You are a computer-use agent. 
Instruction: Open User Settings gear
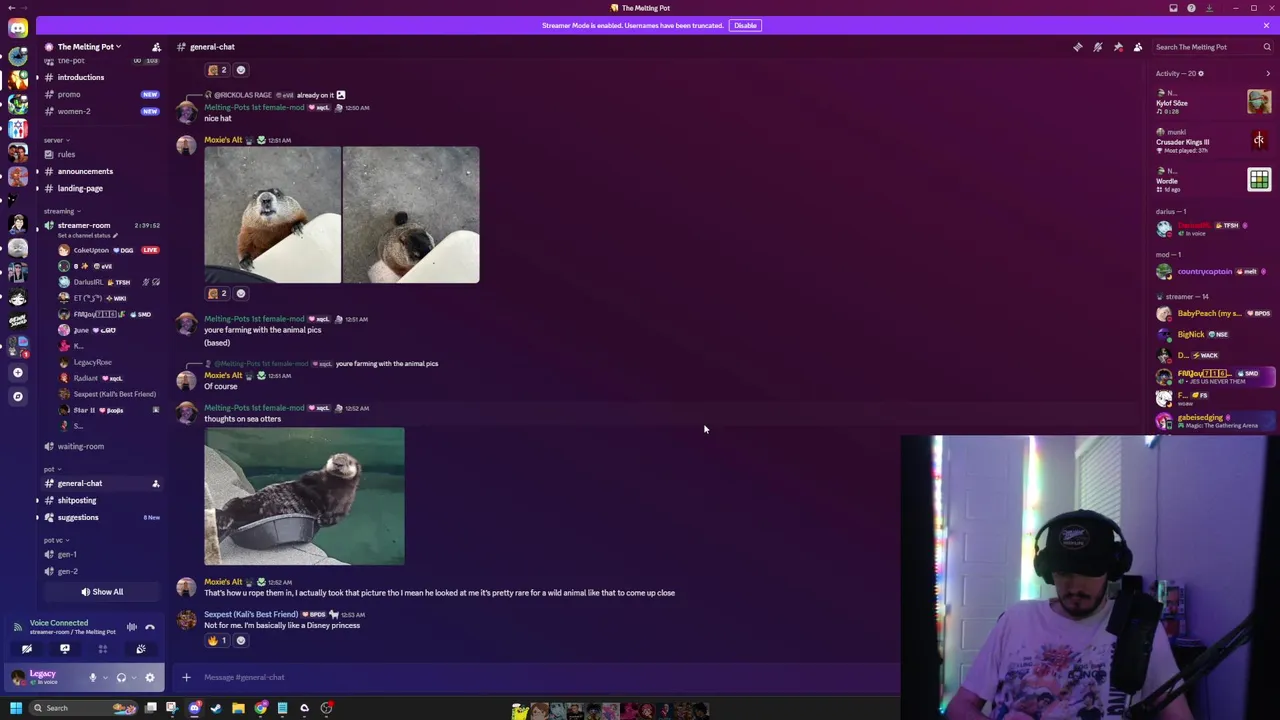tap(150, 678)
